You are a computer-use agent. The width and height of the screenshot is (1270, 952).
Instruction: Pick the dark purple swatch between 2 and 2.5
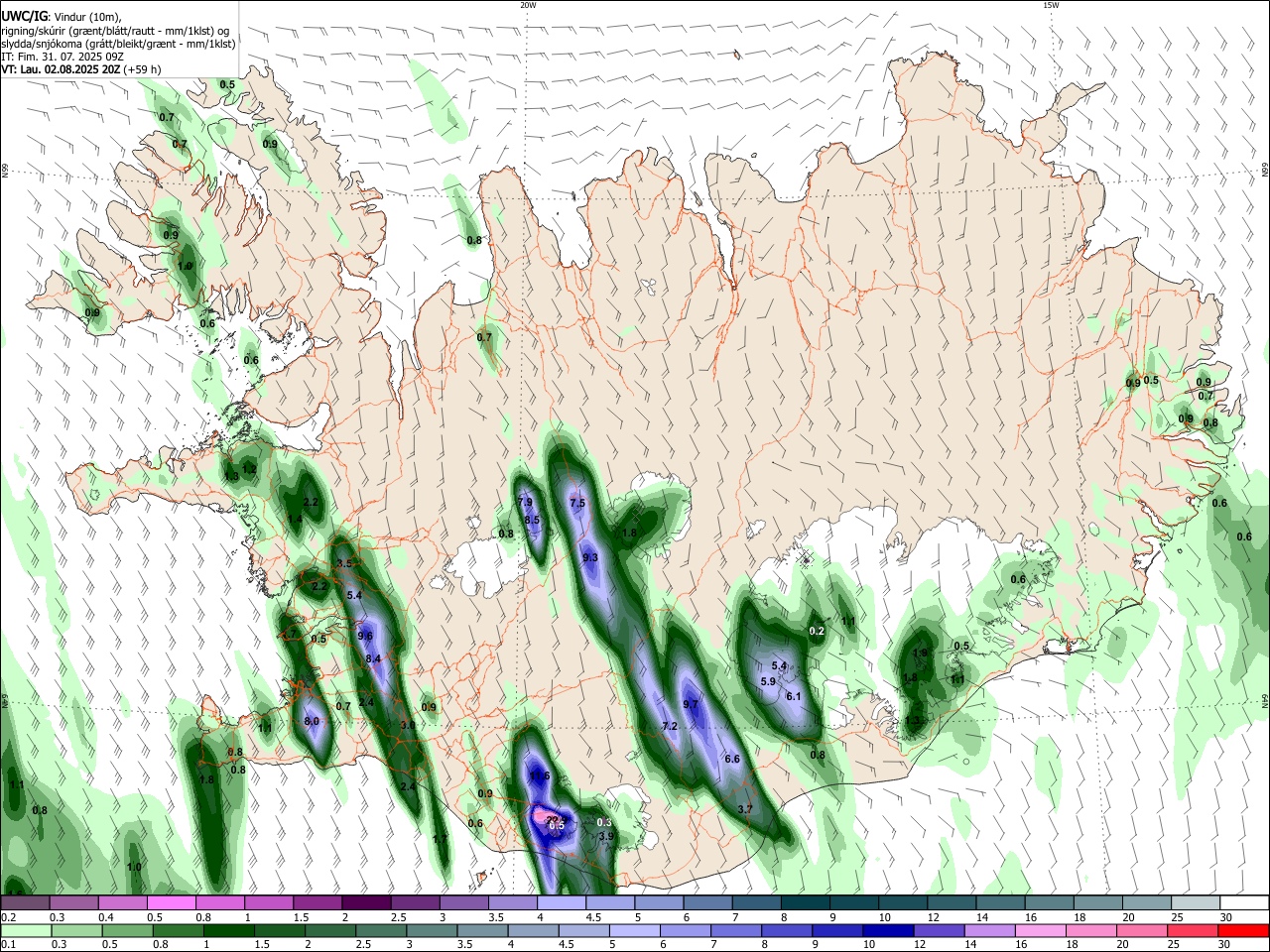point(365,902)
